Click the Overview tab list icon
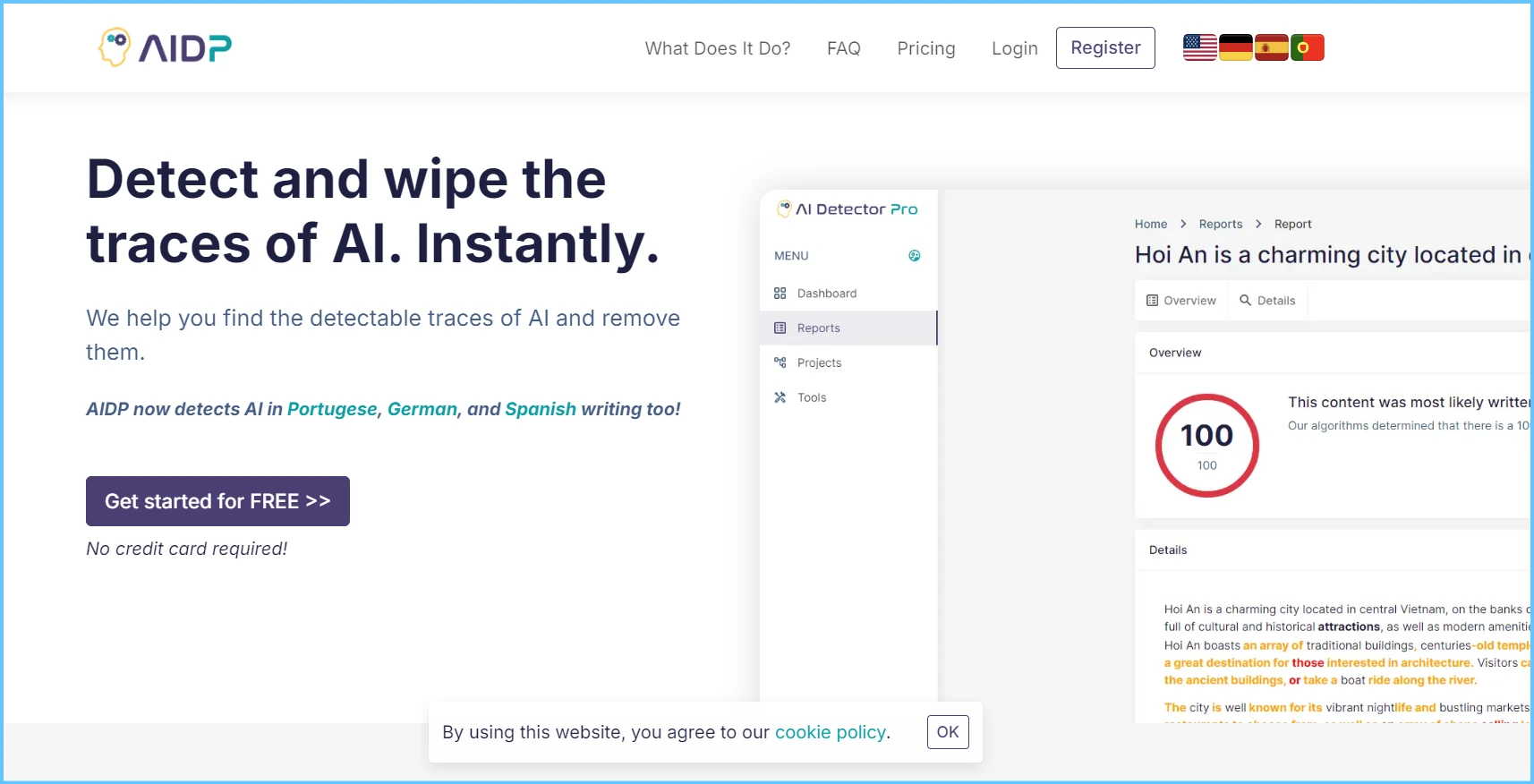Viewport: 1534px width, 784px height. click(1153, 301)
